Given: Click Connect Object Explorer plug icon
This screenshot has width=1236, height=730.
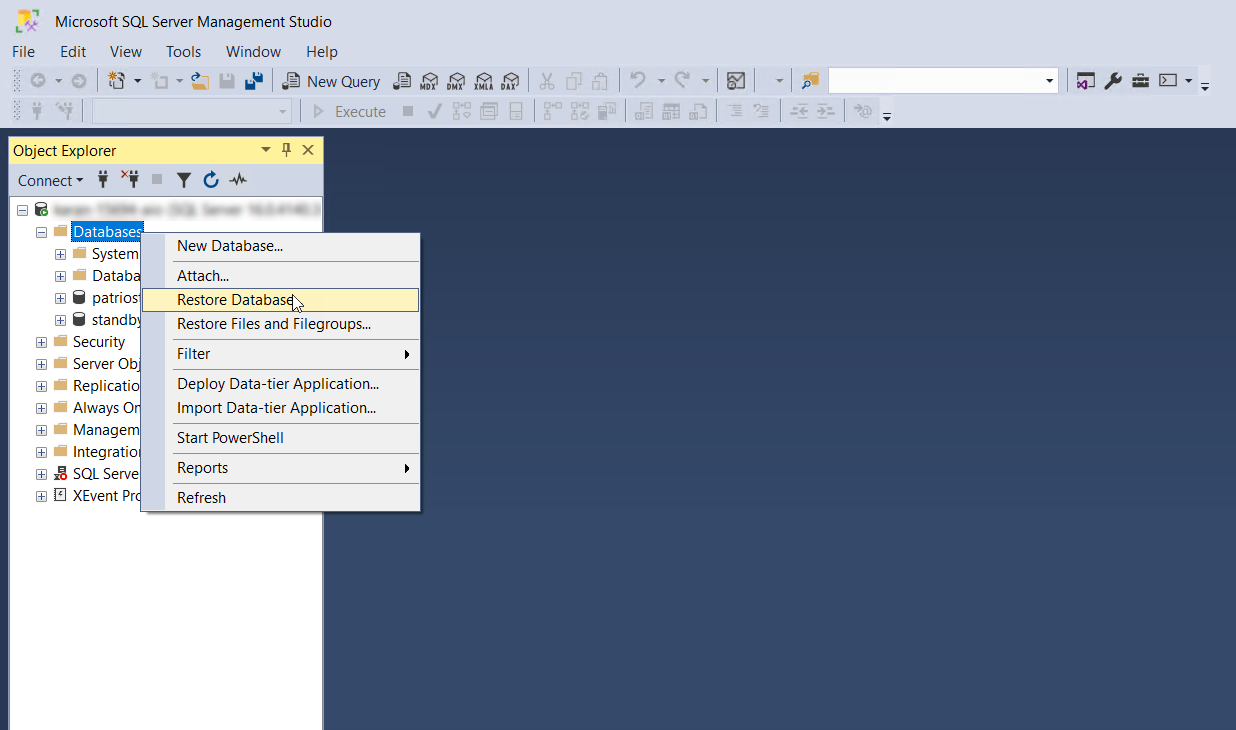Looking at the screenshot, I should [103, 180].
